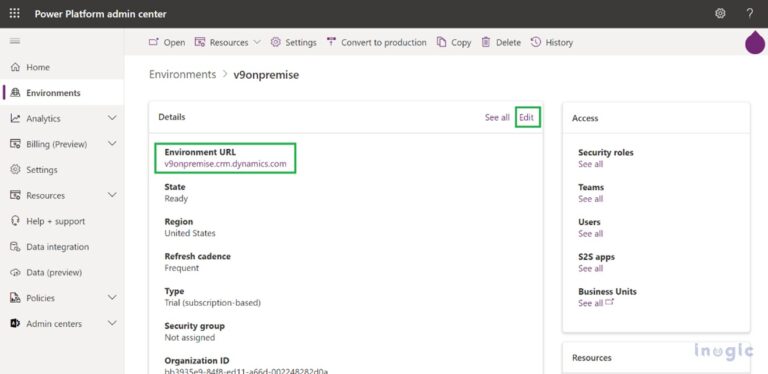This screenshot has height=374, width=768.
Task: Click the 'Trial (subscription-based)' type value
Action: pos(213,303)
